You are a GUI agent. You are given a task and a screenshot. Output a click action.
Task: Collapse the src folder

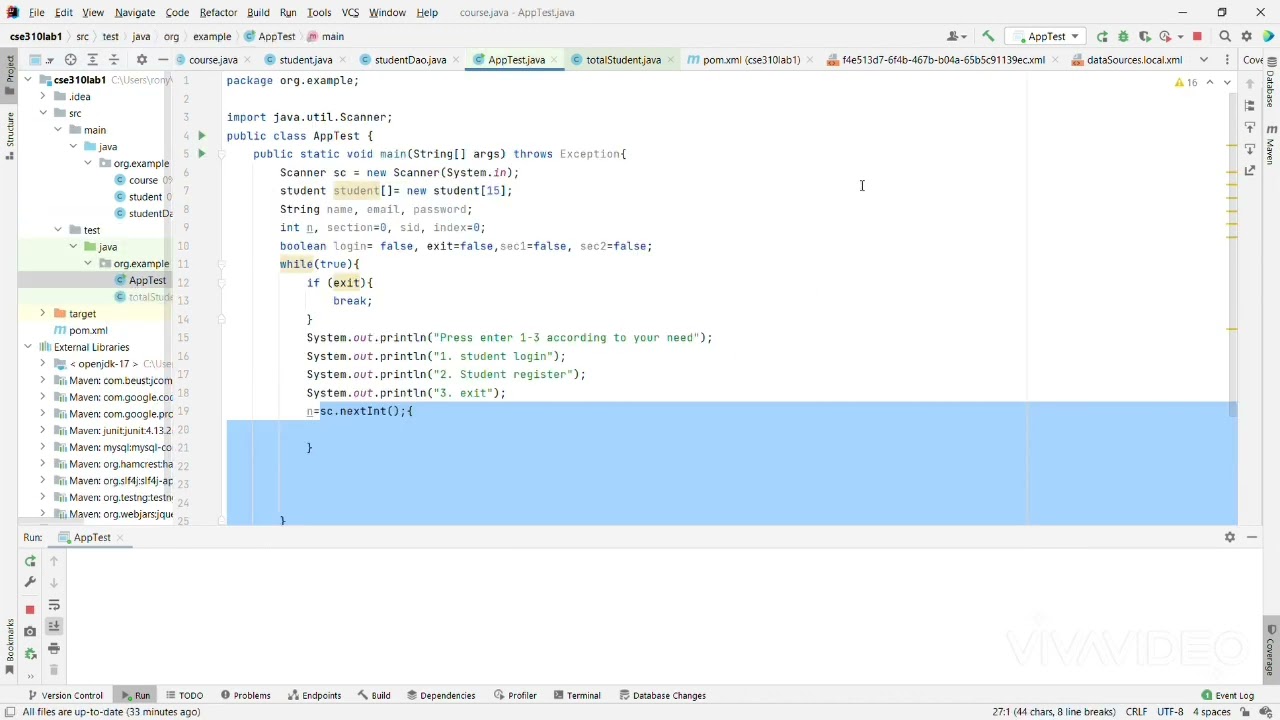[42, 113]
